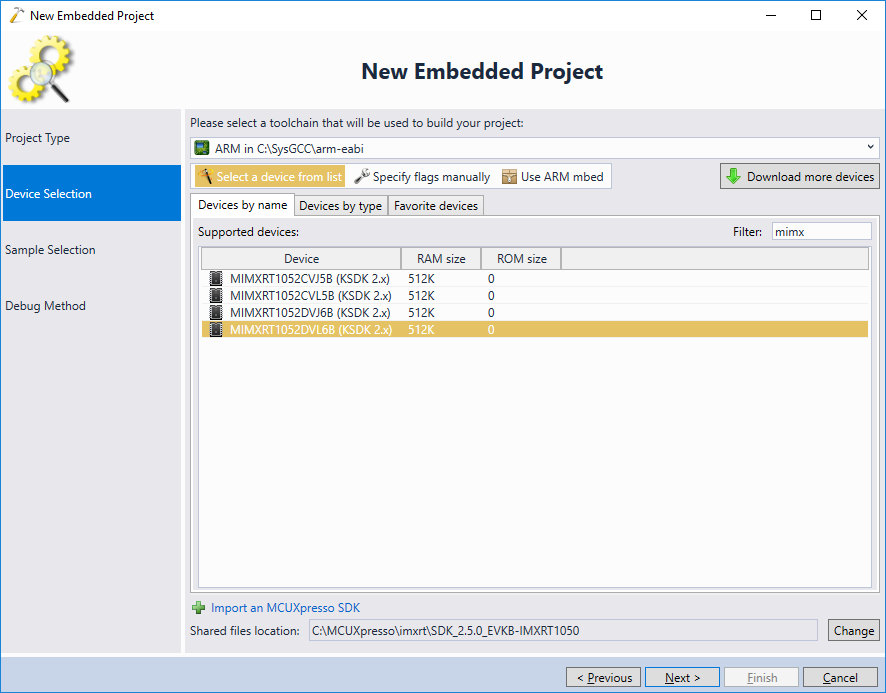Select device MIMXRT1052CVJ5B (KSDK 2.x)
The width and height of the screenshot is (886, 693).
pyautogui.click(x=535, y=279)
